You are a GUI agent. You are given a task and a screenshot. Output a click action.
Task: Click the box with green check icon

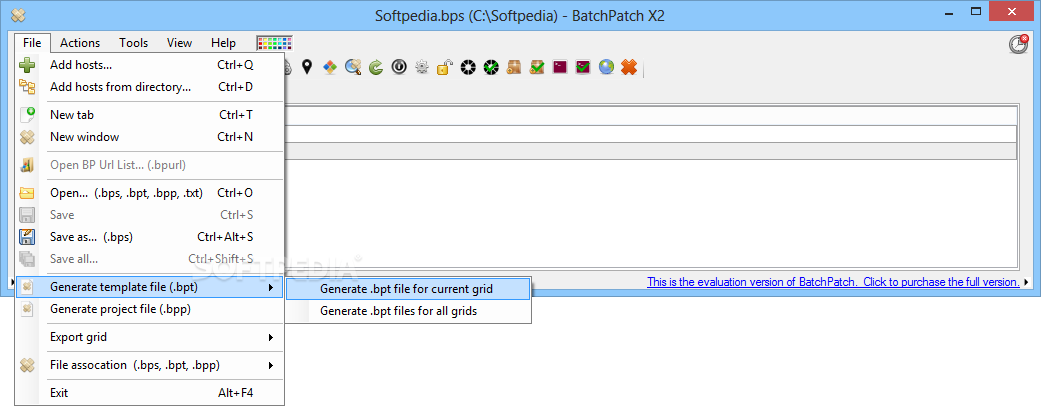coord(537,67)
